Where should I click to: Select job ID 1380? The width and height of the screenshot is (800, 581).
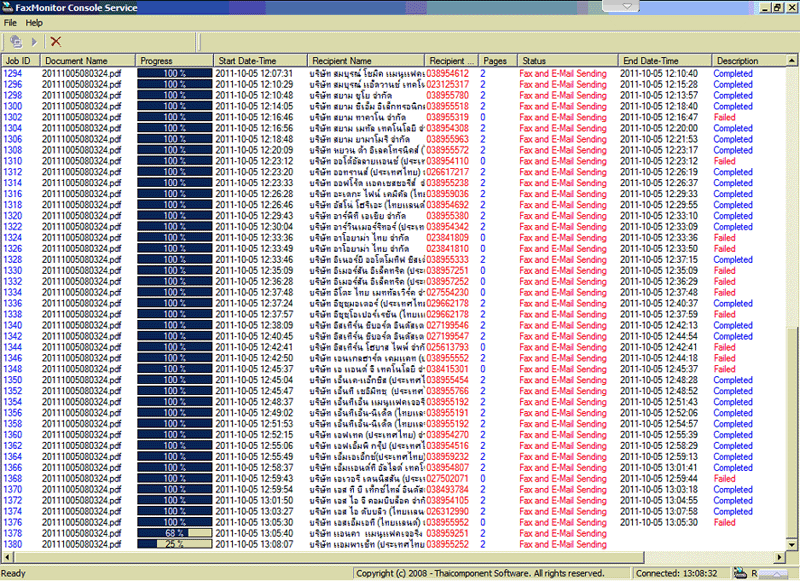tap(13, 544)
